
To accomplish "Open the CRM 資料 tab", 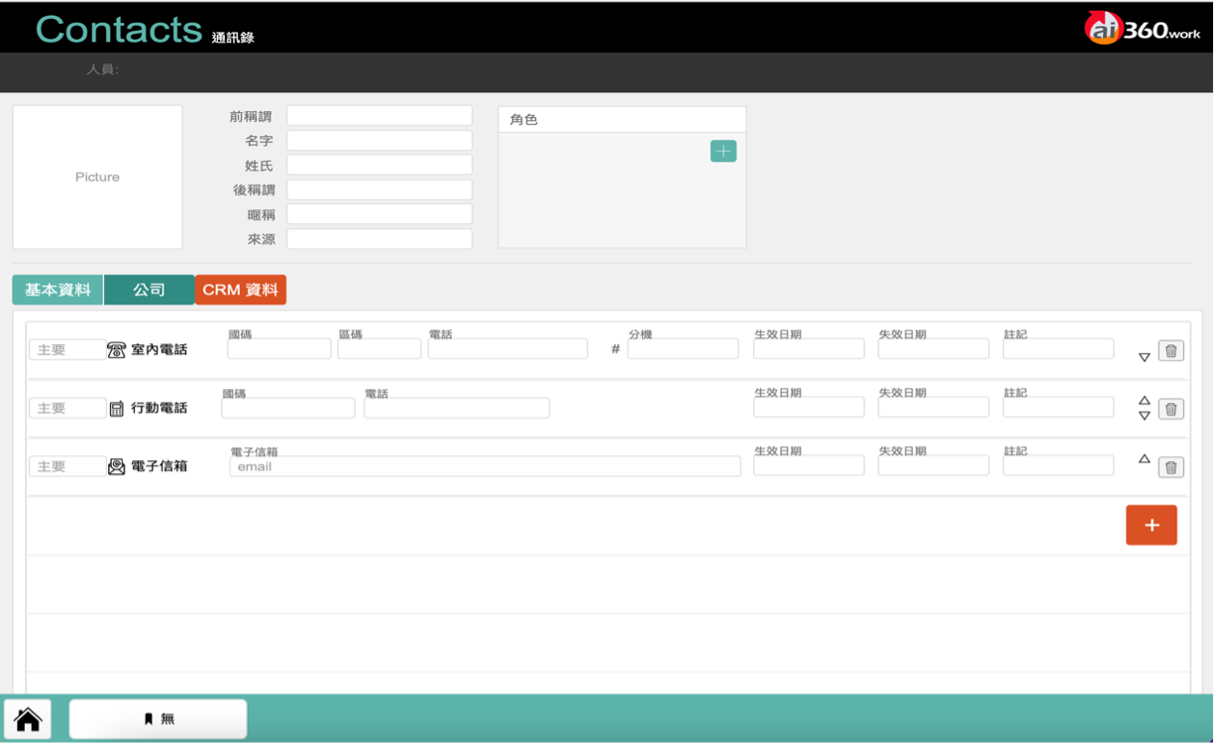I will click(240, 290).
